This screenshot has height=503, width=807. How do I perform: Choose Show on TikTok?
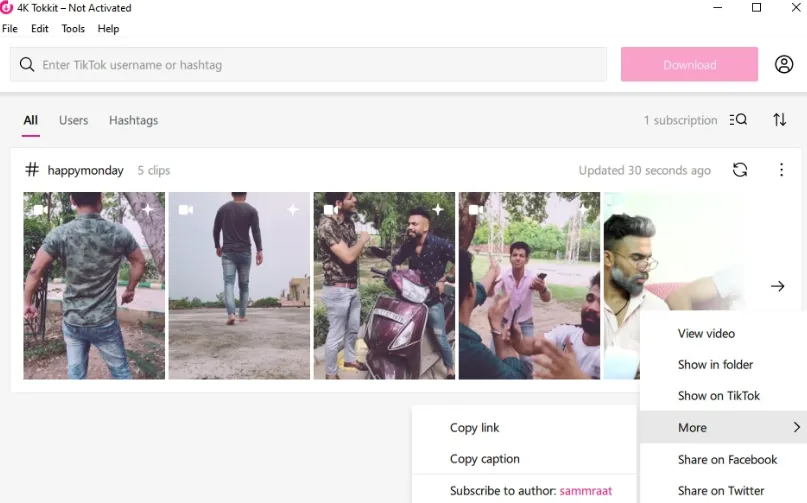tap(723, 396)
